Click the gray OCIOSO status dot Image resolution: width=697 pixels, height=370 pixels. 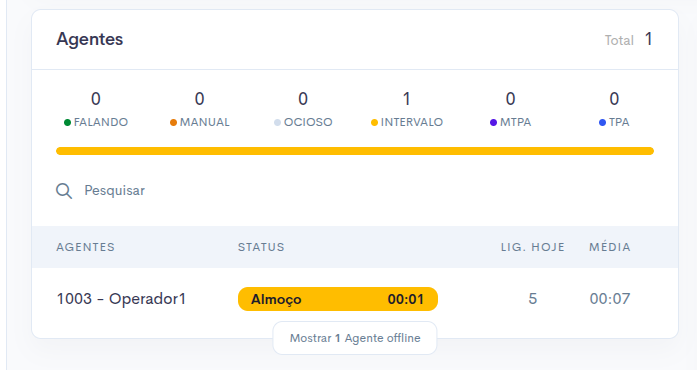277,122
